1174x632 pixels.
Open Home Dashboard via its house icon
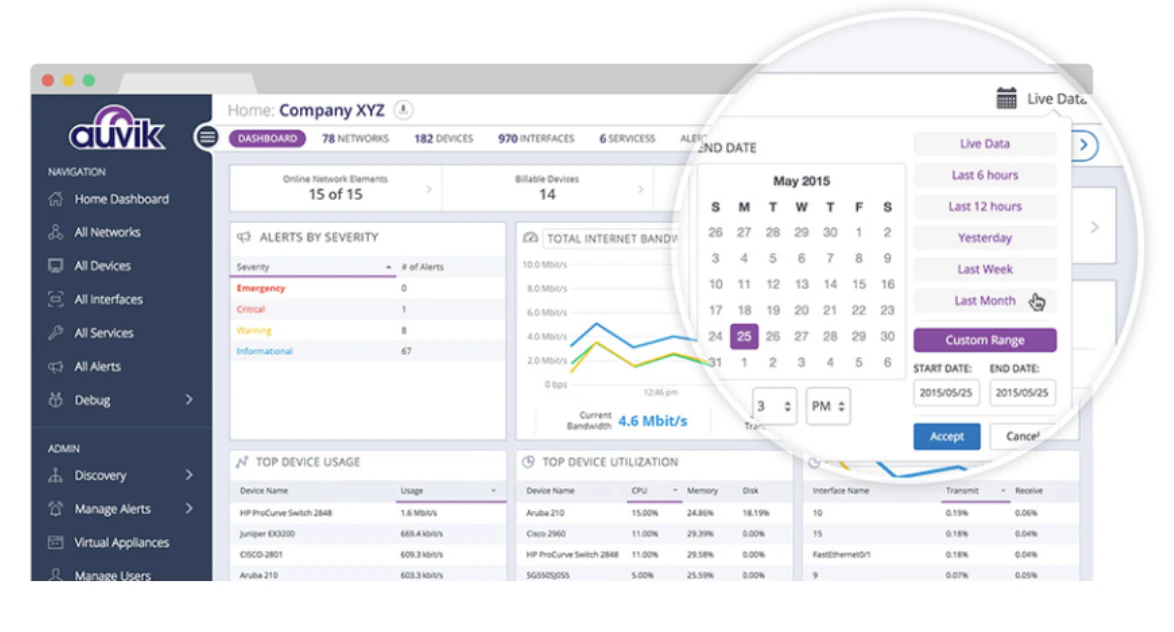[x=55, y=199]
